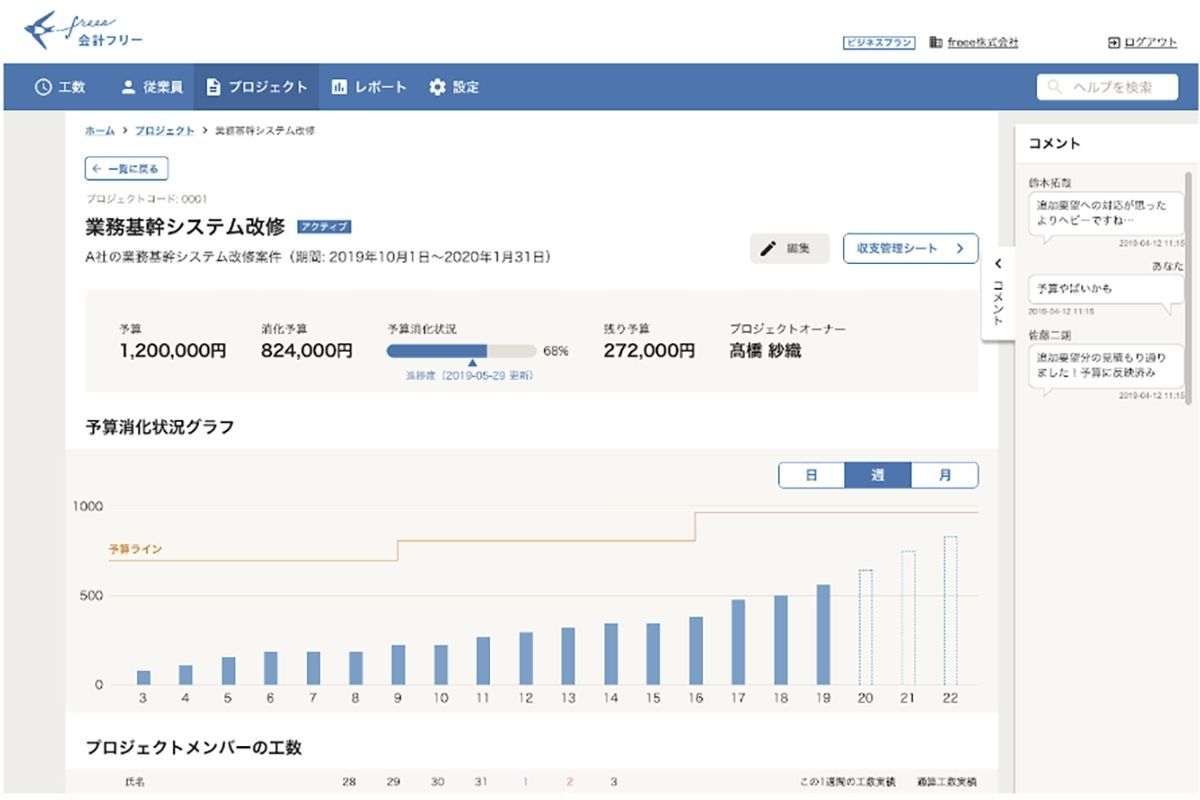This screenshot has width=1200, height=800.
Task: Click プロジェクト breadcrumb link
Action: (x=165, y=131)
